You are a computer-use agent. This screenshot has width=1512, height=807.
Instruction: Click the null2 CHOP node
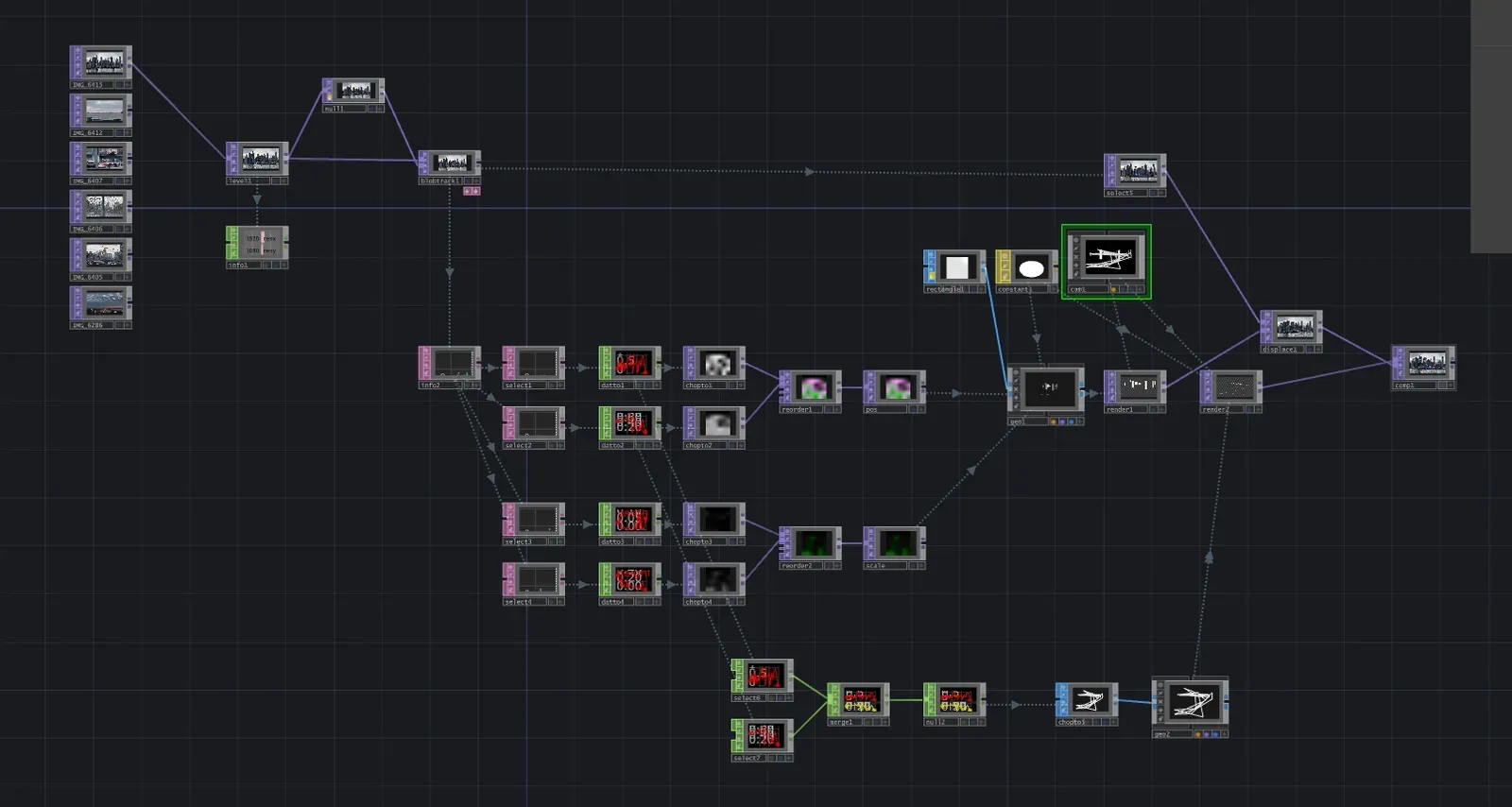tap(954, 700)
